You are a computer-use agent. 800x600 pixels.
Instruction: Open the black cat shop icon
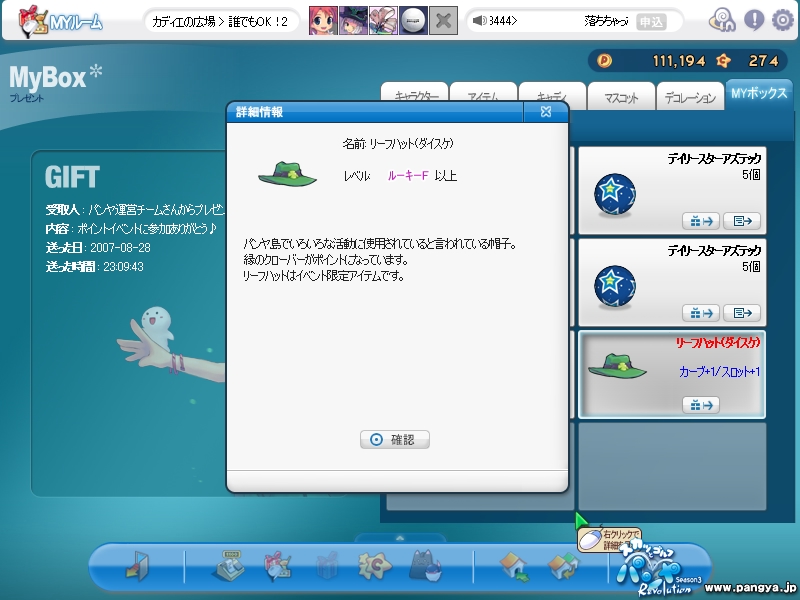tap(426, 565)
